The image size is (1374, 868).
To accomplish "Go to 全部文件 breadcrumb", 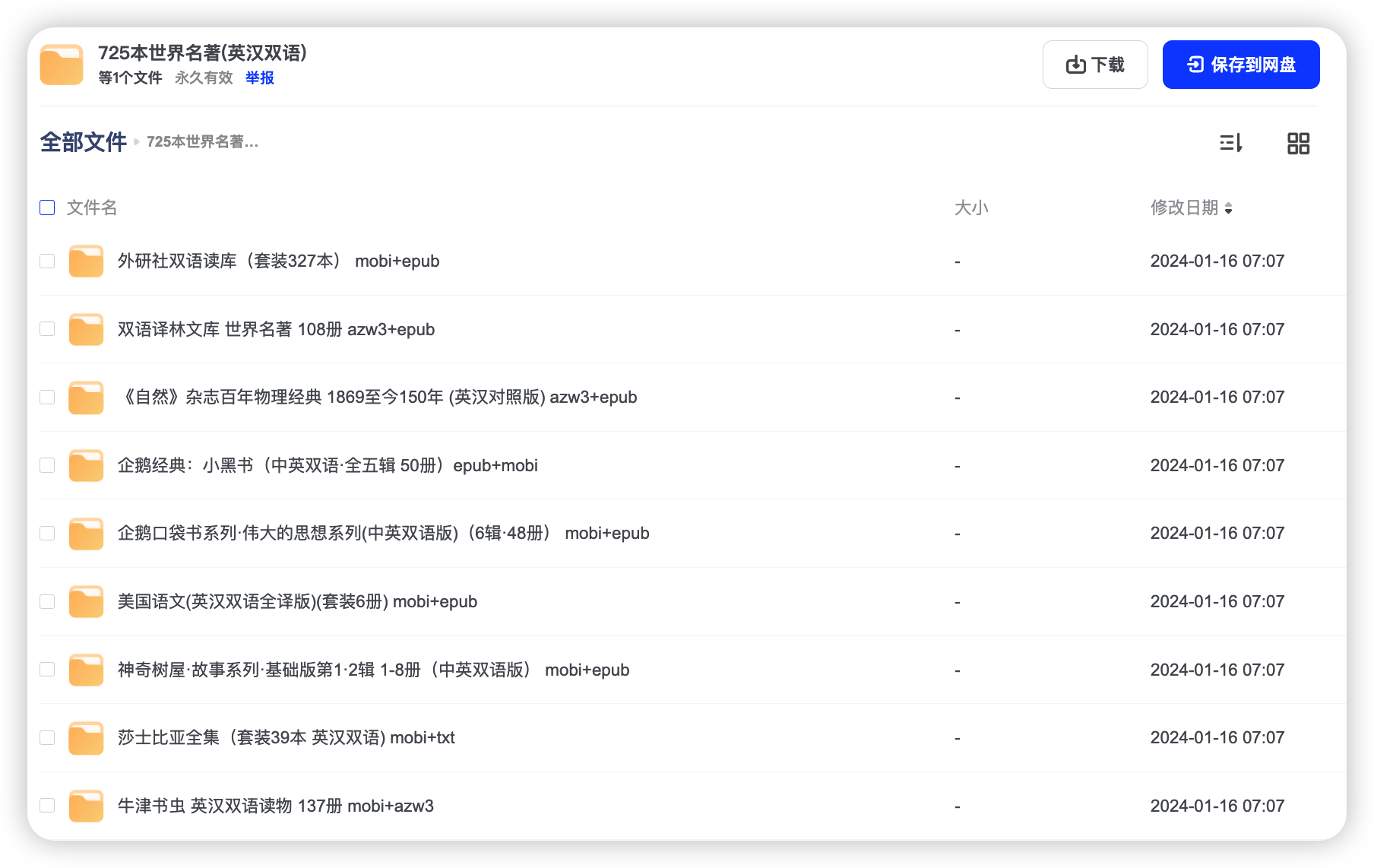I will (x=83, y=142).
